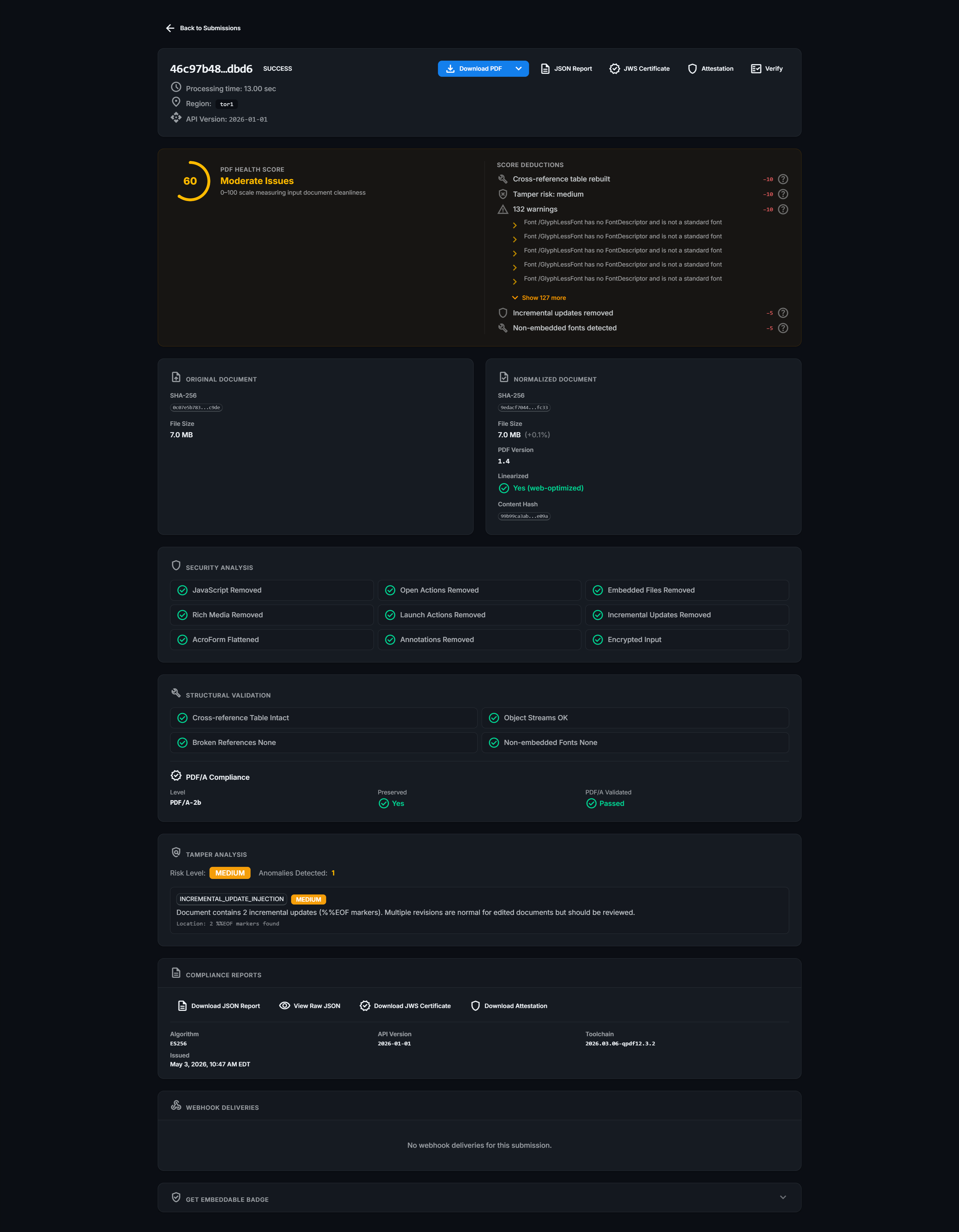Download JSON Report in Compliance Reports
Viewport: 959px width, 1232px height.
click(219, 1006)
